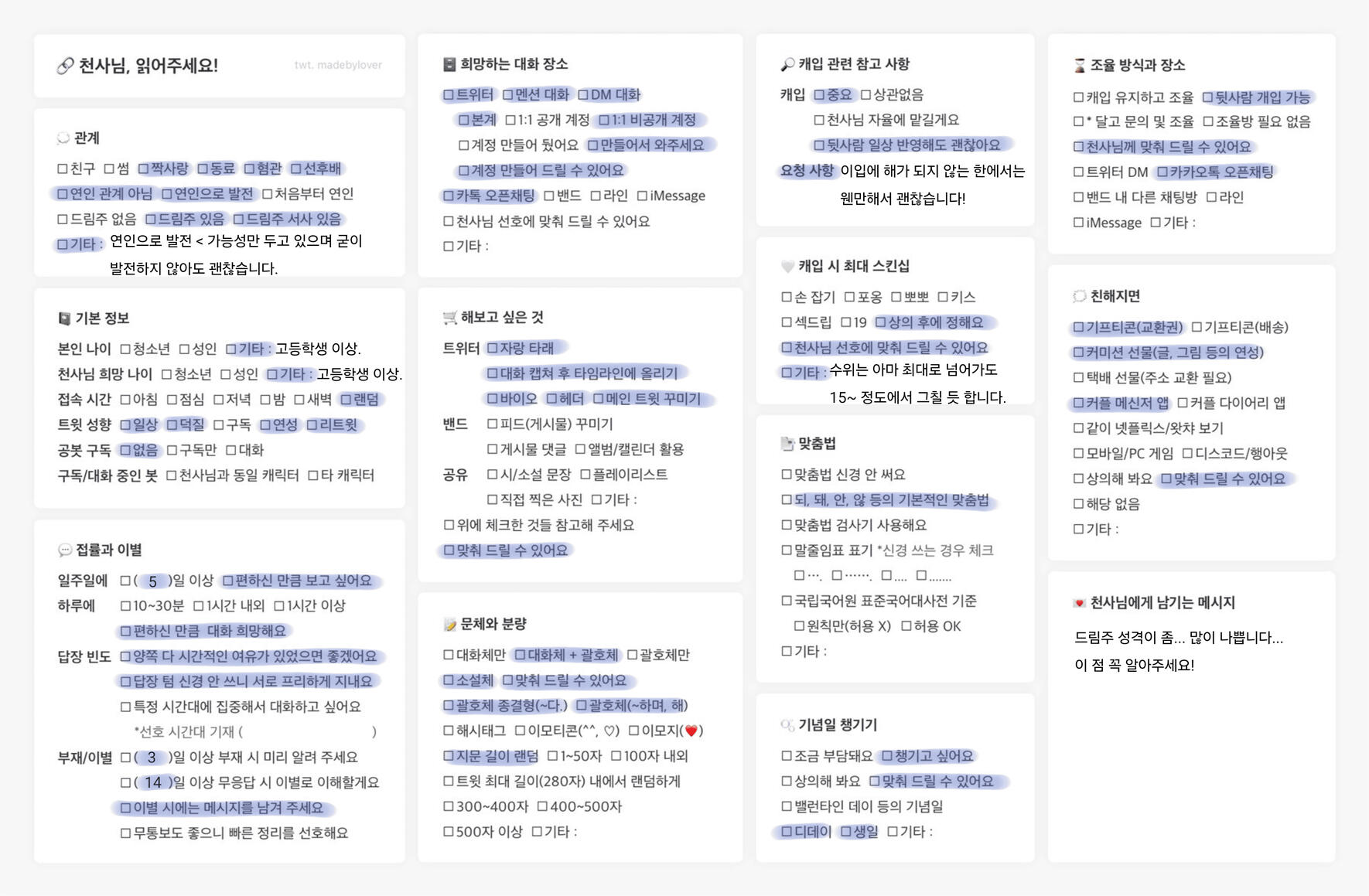1369x896 pixels.
Task: Open the twt. madebylover credit link
Action: coord(338,65)
